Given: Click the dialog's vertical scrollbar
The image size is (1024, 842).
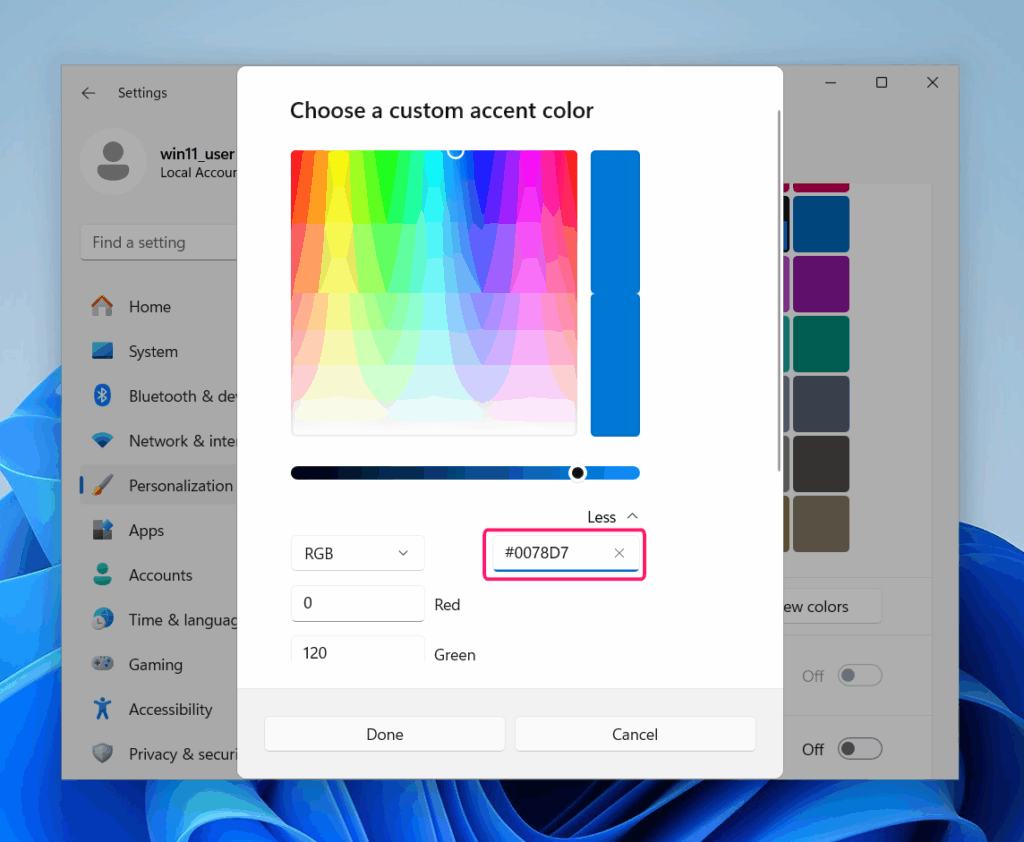Looking at the screenshot, I should pos(778,291).
